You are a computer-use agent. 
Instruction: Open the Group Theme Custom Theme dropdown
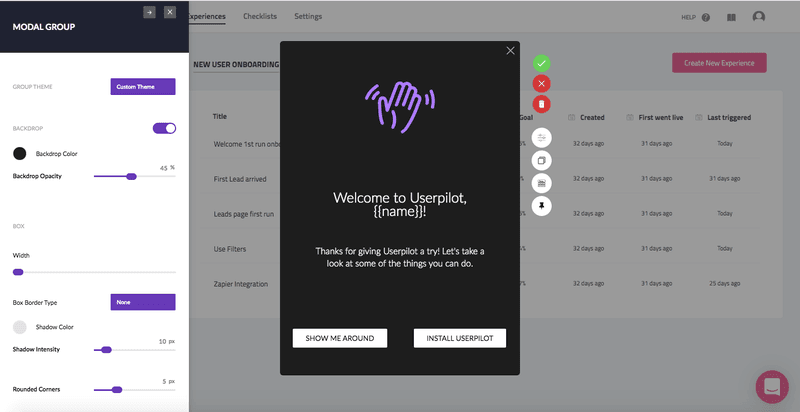click(143, 87)
